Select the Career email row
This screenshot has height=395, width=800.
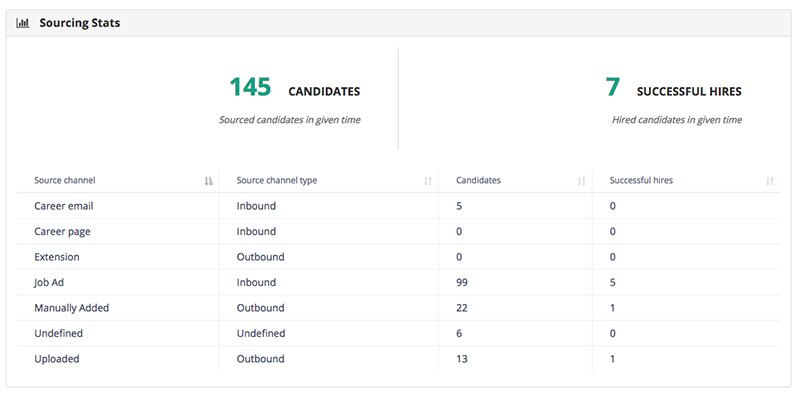tap(398, 206)
